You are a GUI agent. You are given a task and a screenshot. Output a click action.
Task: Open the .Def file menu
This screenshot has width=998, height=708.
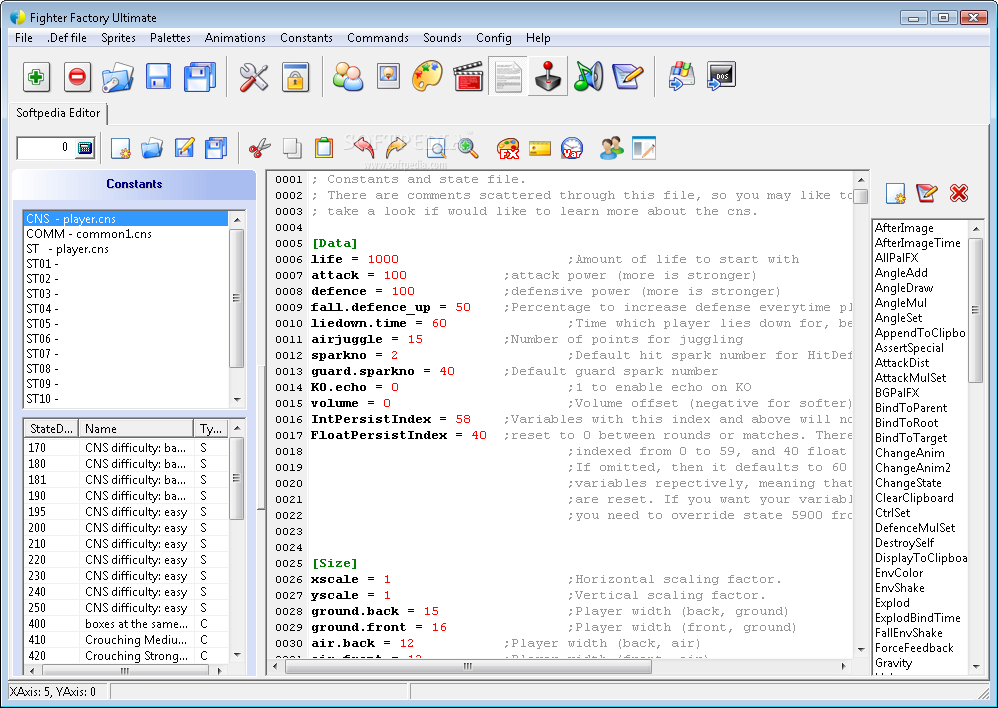tap(67, 38)
